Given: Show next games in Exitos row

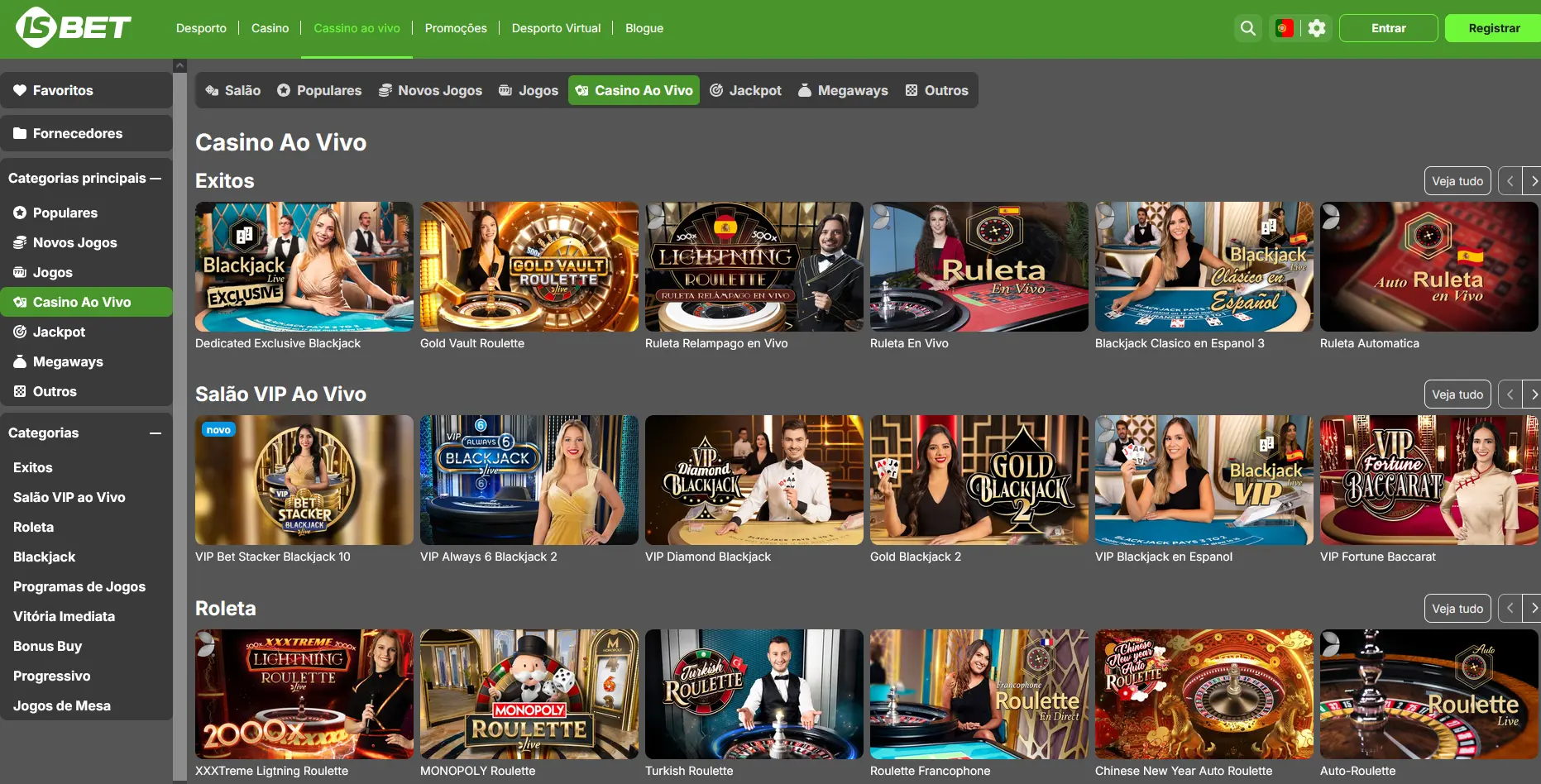Looking at the screenshot, I should pyautogui.click(x=1533, y=181).
